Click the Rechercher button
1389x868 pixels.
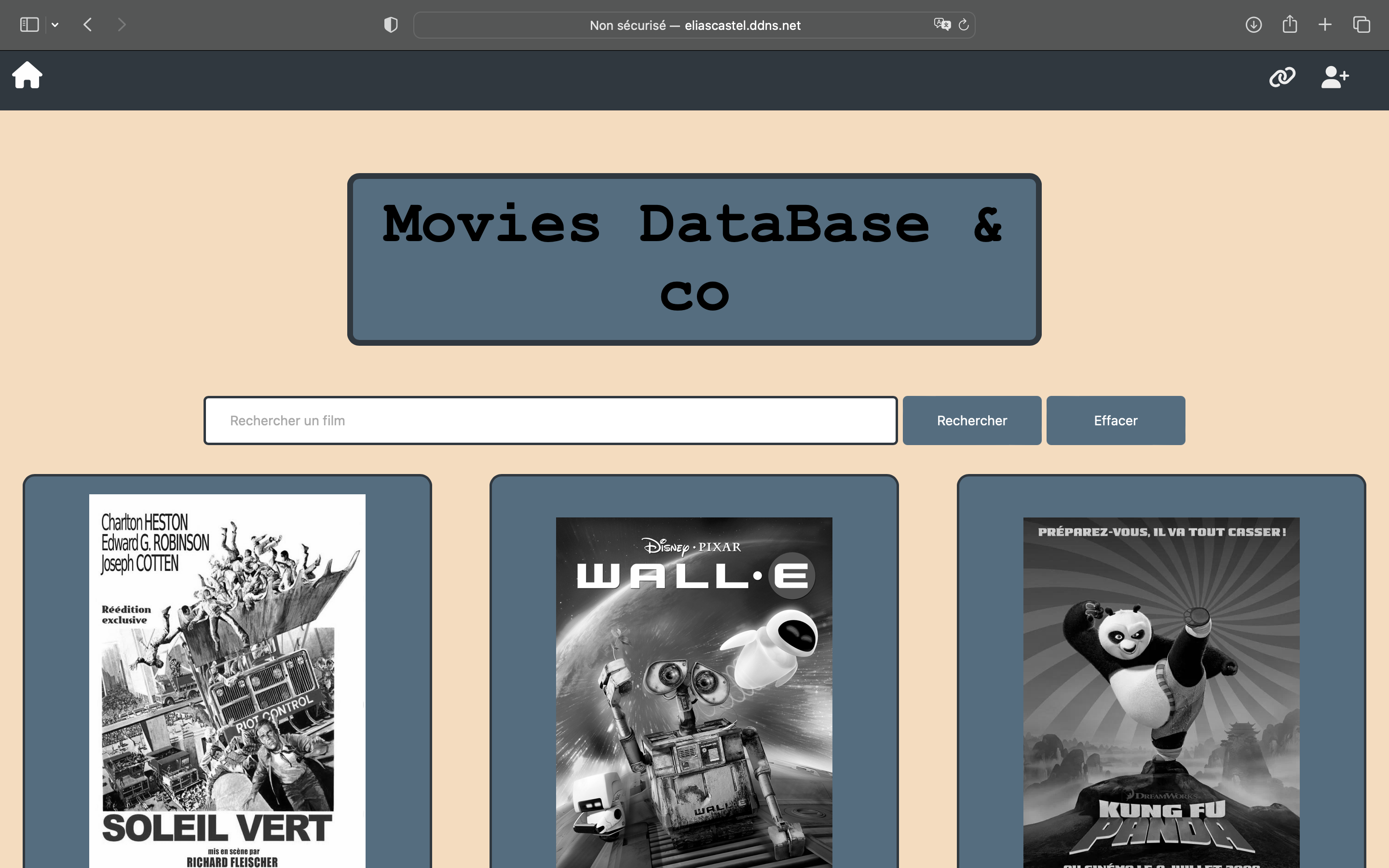point(972,420)
